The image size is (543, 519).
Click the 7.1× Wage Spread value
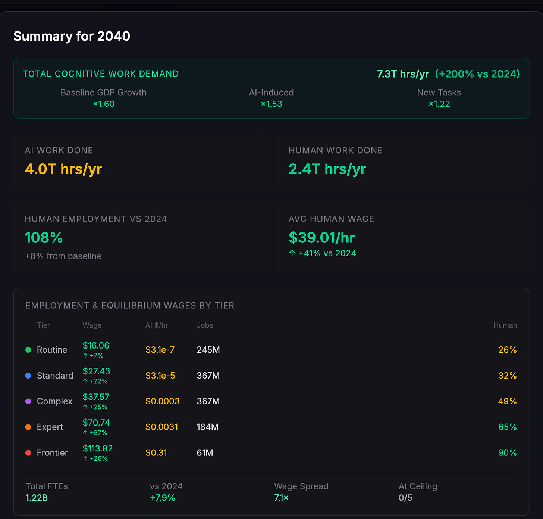pyautogui.click(x=281, y=498)
